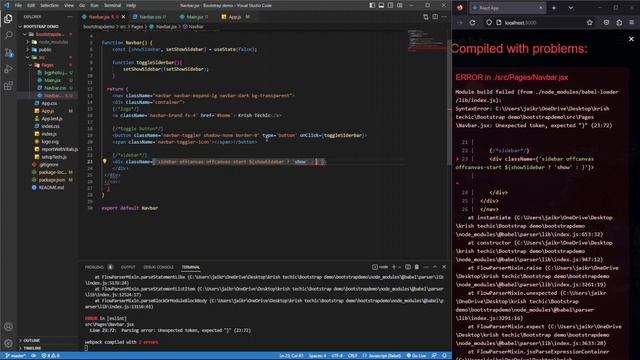640x360 pixels.
Task: Open README.md in the Explorer
Action: point(51,187)
